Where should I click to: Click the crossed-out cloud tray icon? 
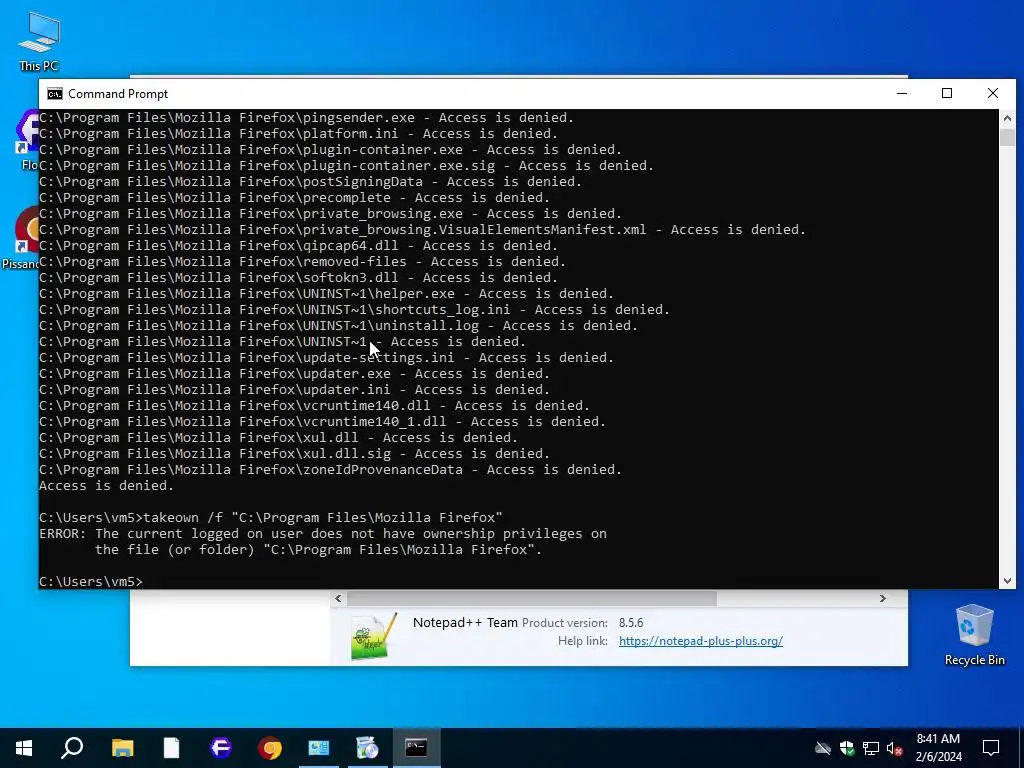pyautogui.click(x=822, y=748)
